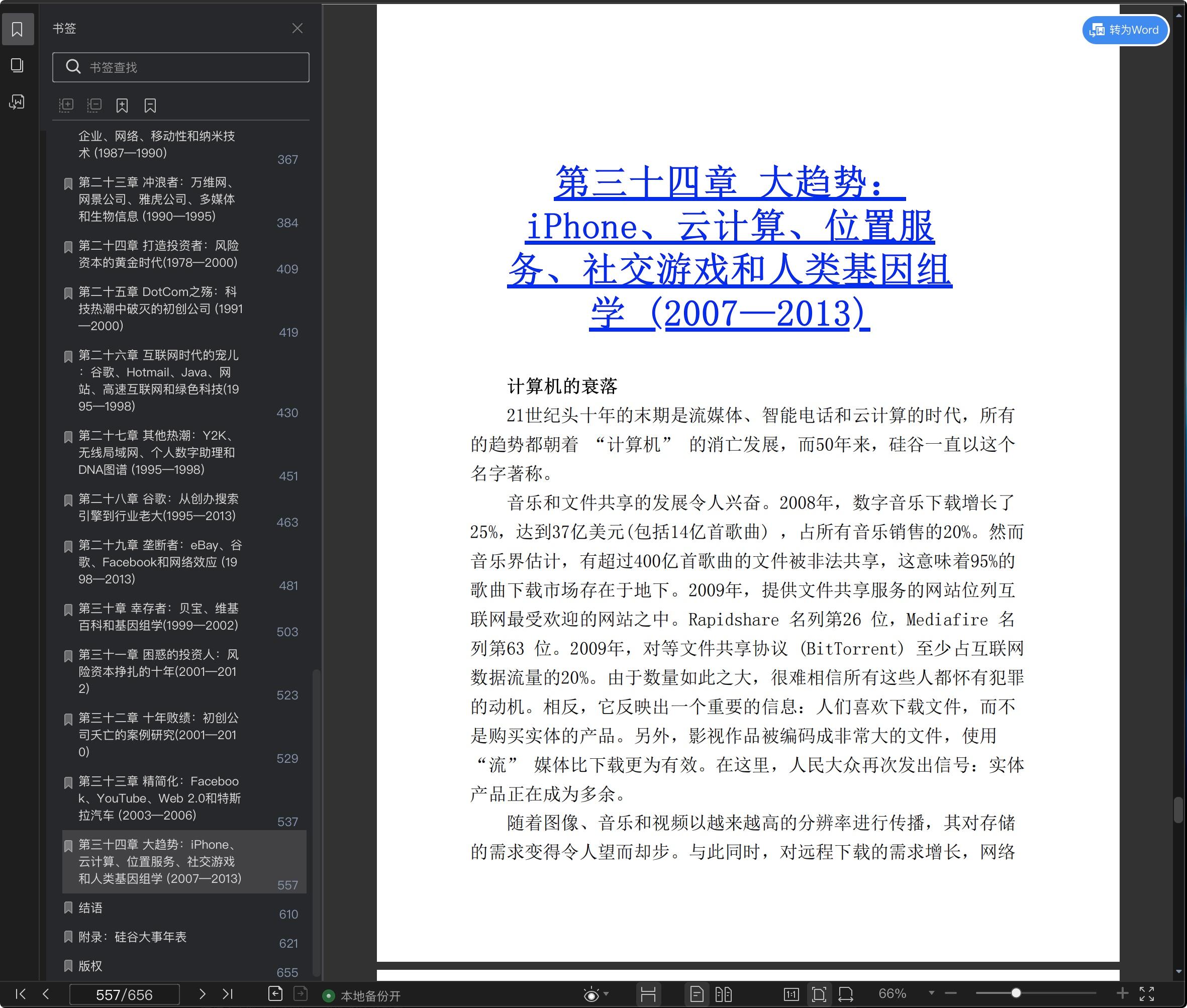Select bookmark 第三十三章 精简化
This screenshot has width=1187, height=1008.
(184, 799)
